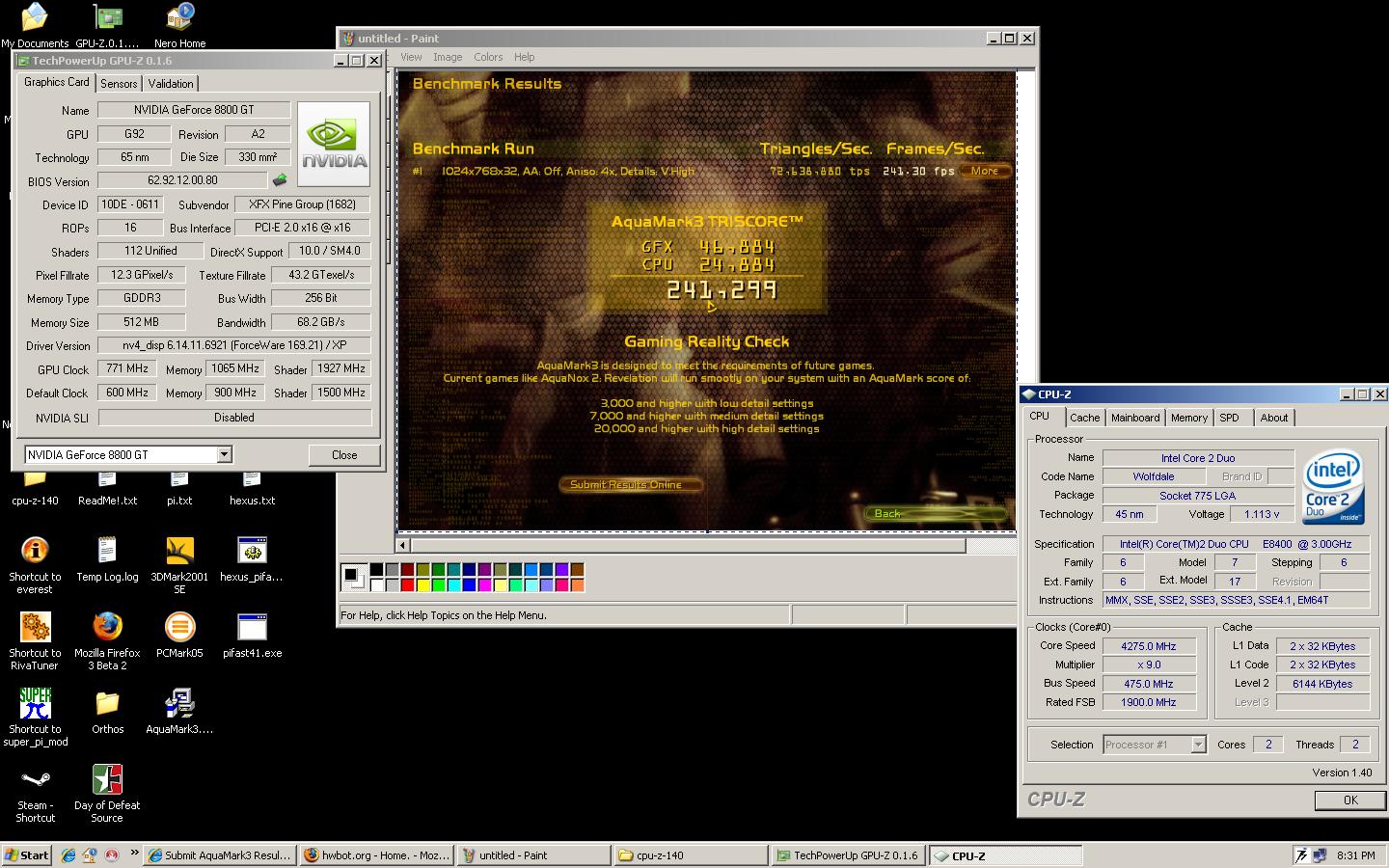This screenshot has height=868, width=1389.
Task: Select the bright blue swatch in Paint palette
Action: pyautogui.click(x=470, y=584)
